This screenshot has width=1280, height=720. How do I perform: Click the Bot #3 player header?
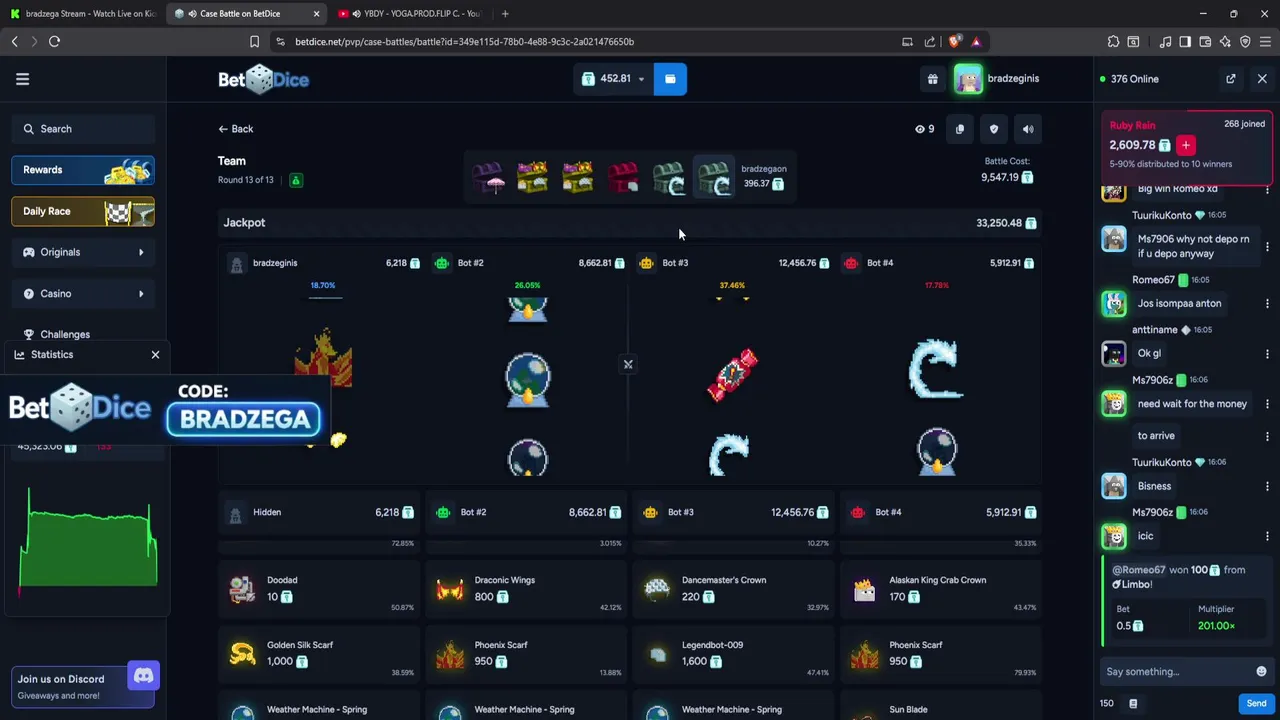[735, 263]
